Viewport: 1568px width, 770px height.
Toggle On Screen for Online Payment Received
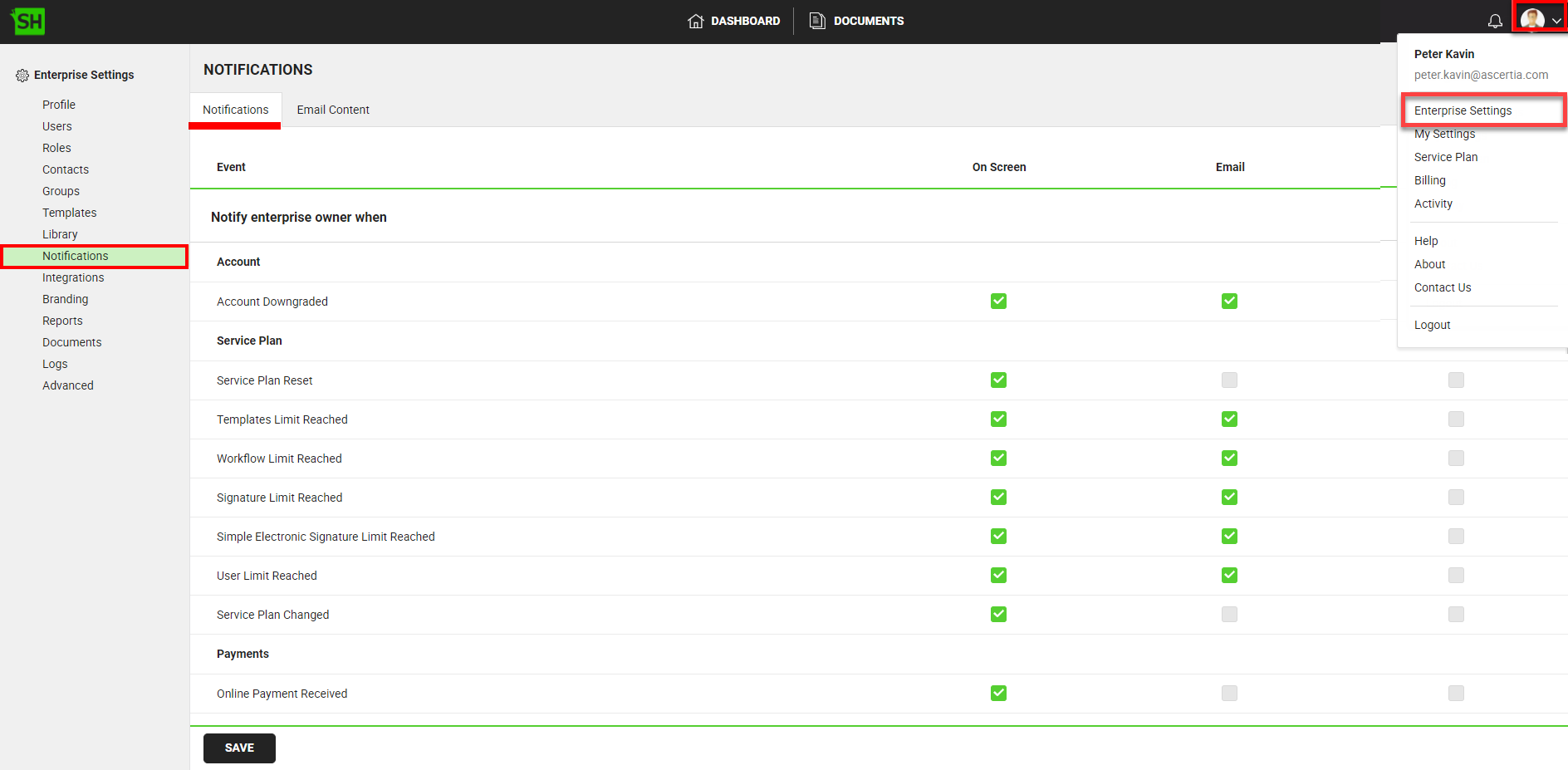tap(998, 694)
